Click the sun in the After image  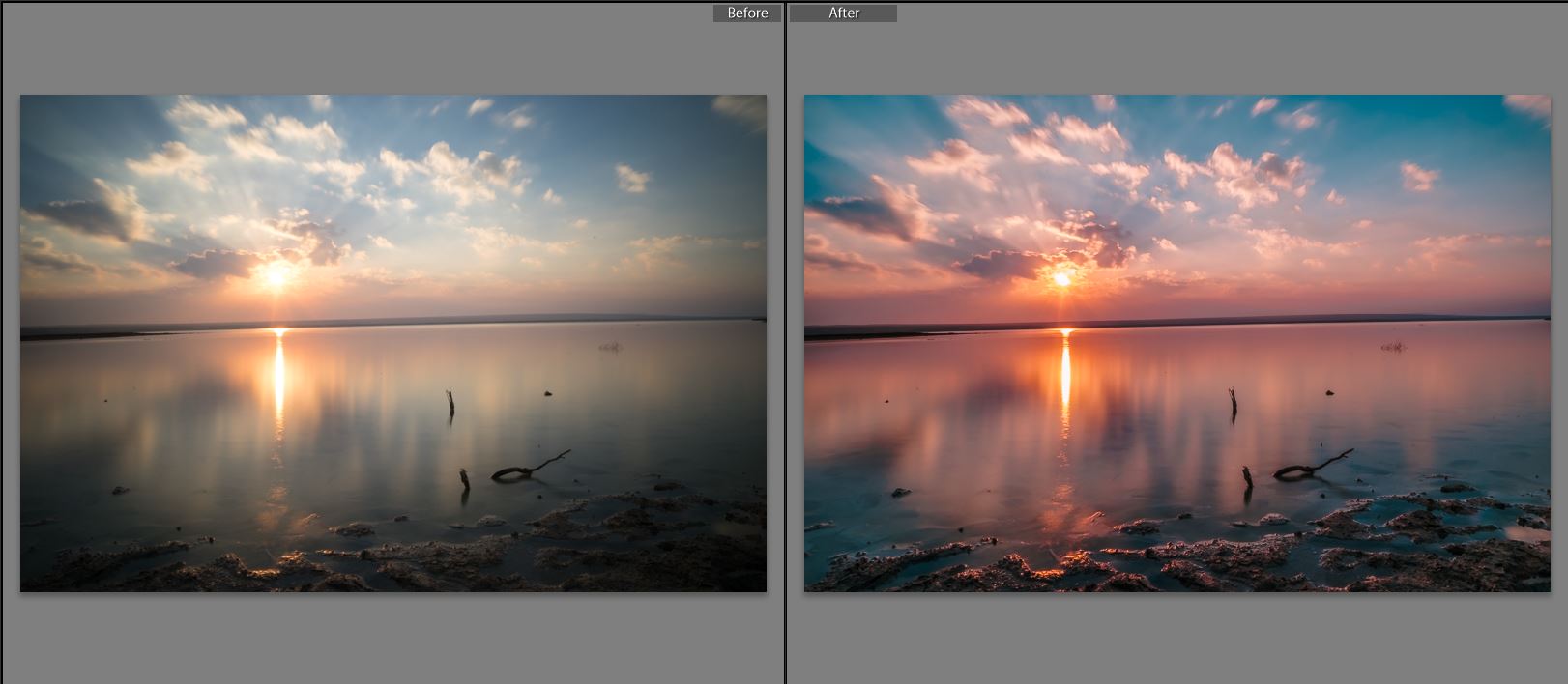pos(1061,279)
